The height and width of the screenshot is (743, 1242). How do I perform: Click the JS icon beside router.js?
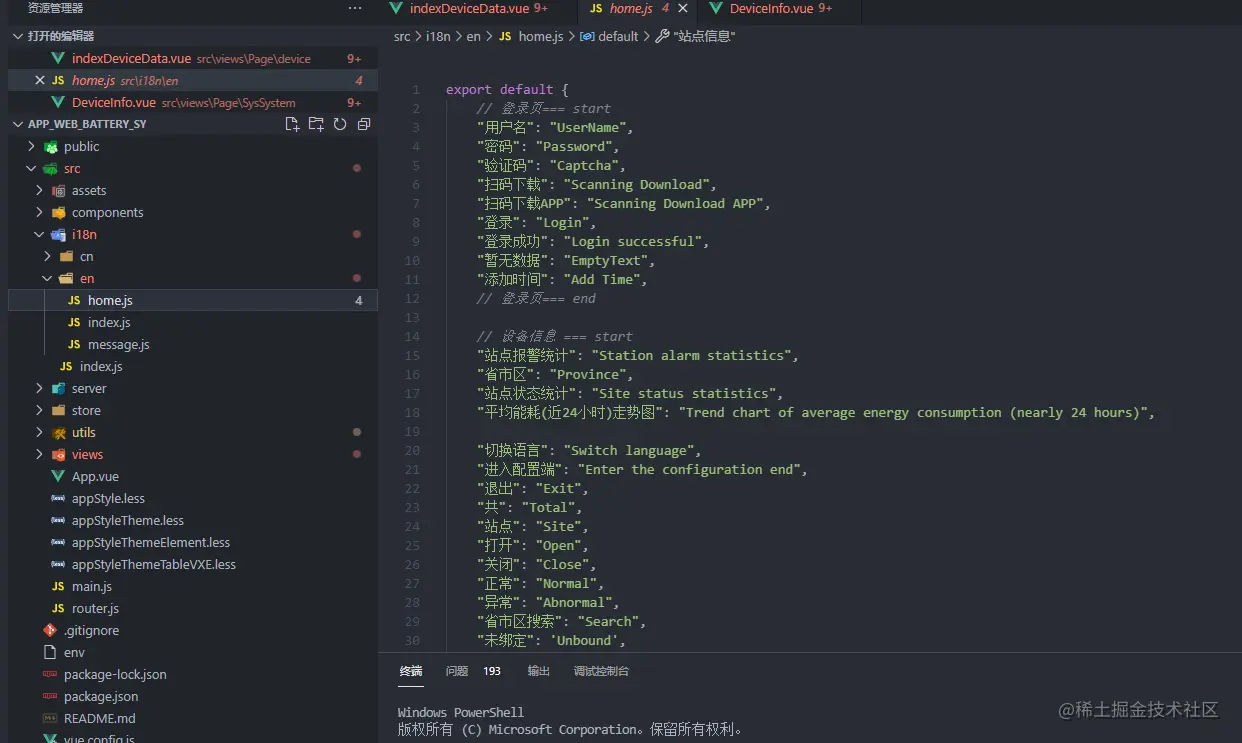tap(58, 608)
